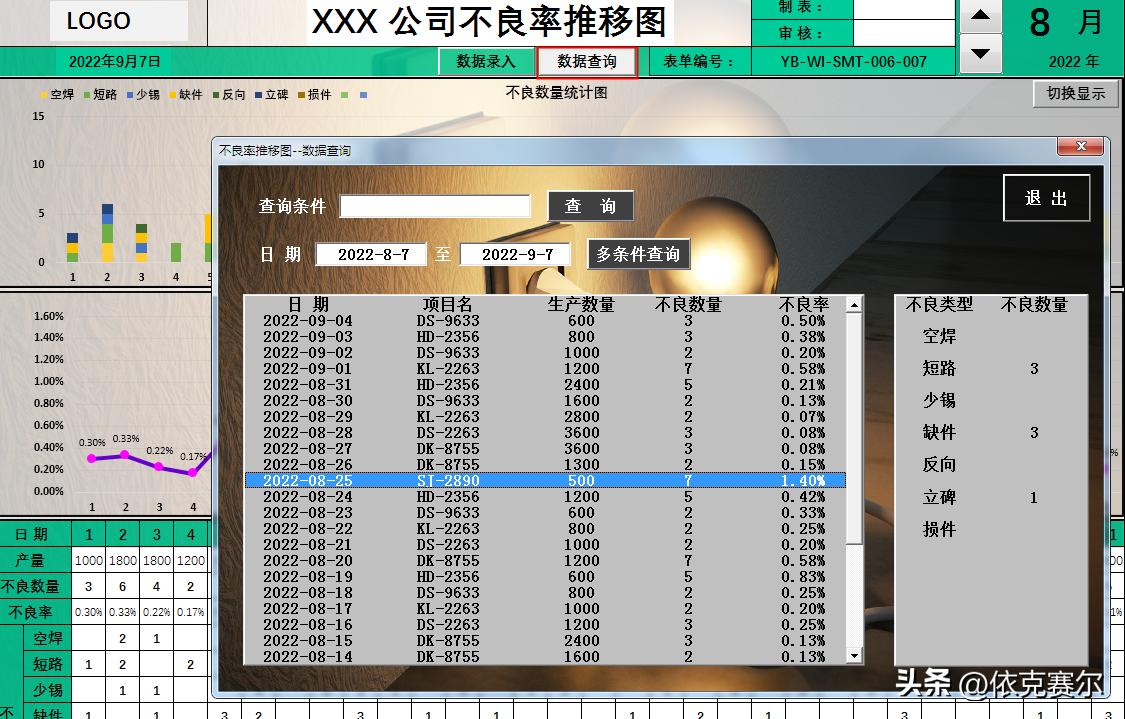The height and width of the screenshot is (719, 1125).
Task: Click the 查询条件 query condition field
Action: 435,205
